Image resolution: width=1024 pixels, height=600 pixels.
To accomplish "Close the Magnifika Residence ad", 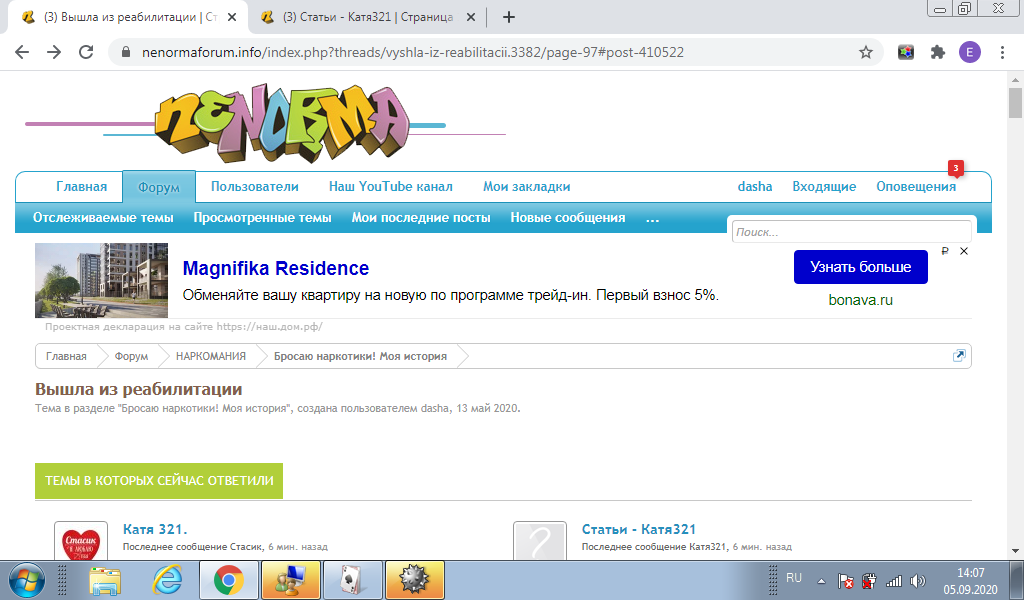I will click(x=964, y=251).
